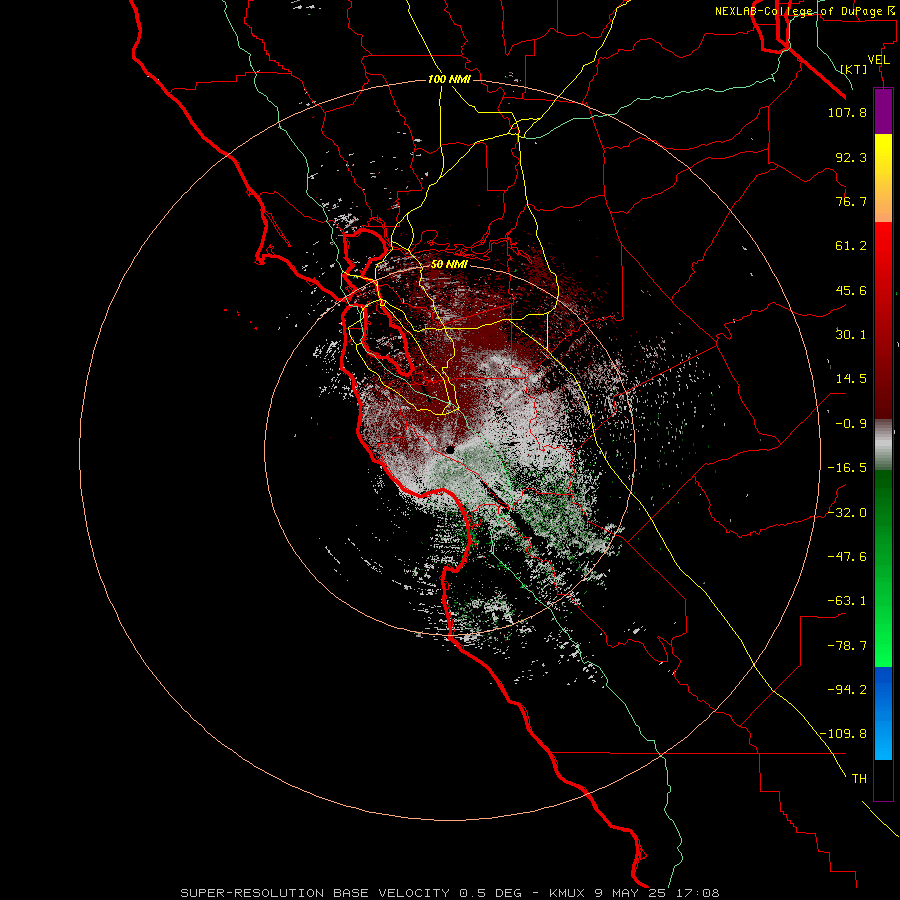Click the 76.7 velocity legend value

(851, 201)
